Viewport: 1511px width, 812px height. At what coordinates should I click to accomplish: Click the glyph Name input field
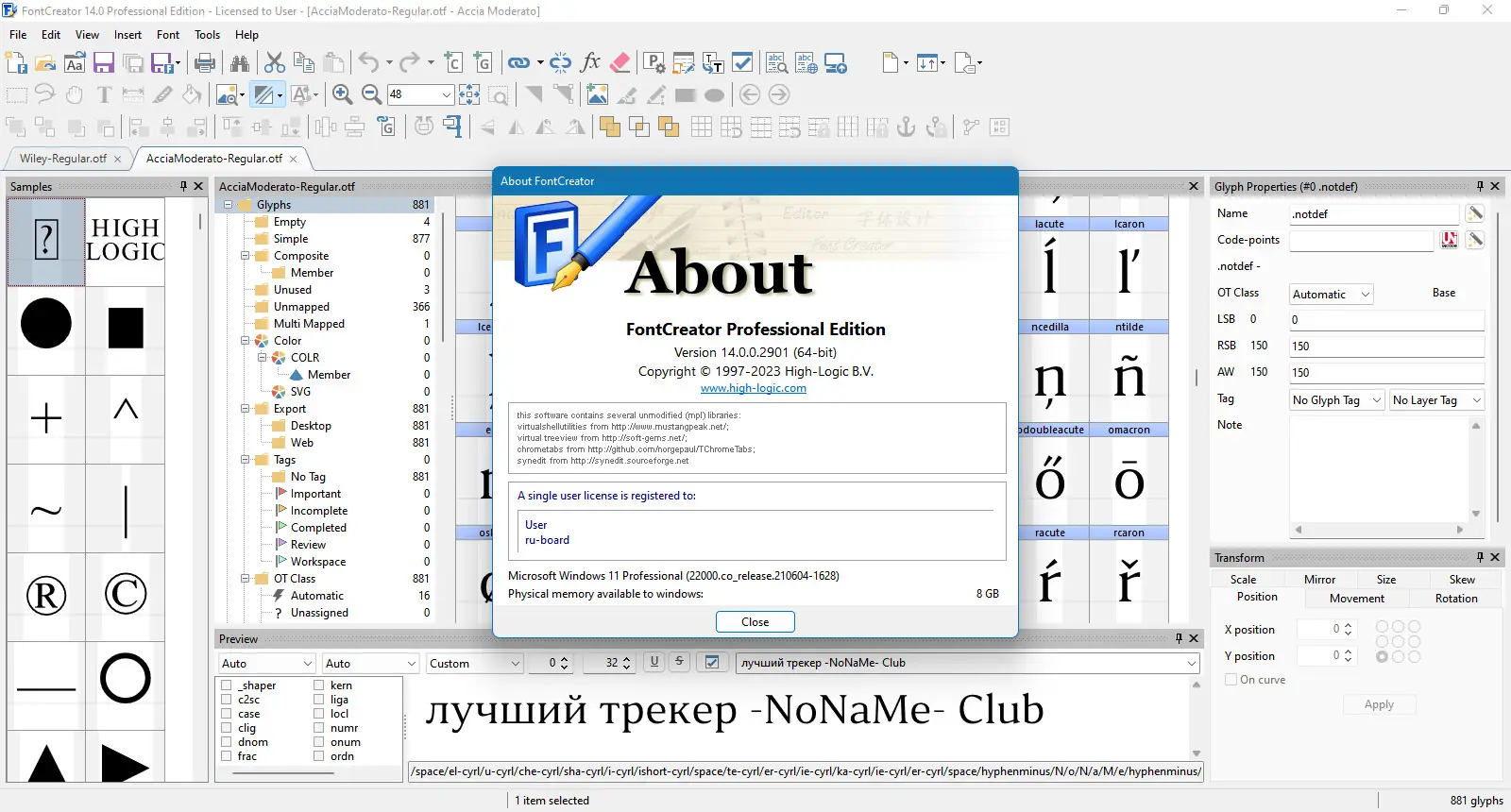pyautogui.click(x=1374, y=214)
